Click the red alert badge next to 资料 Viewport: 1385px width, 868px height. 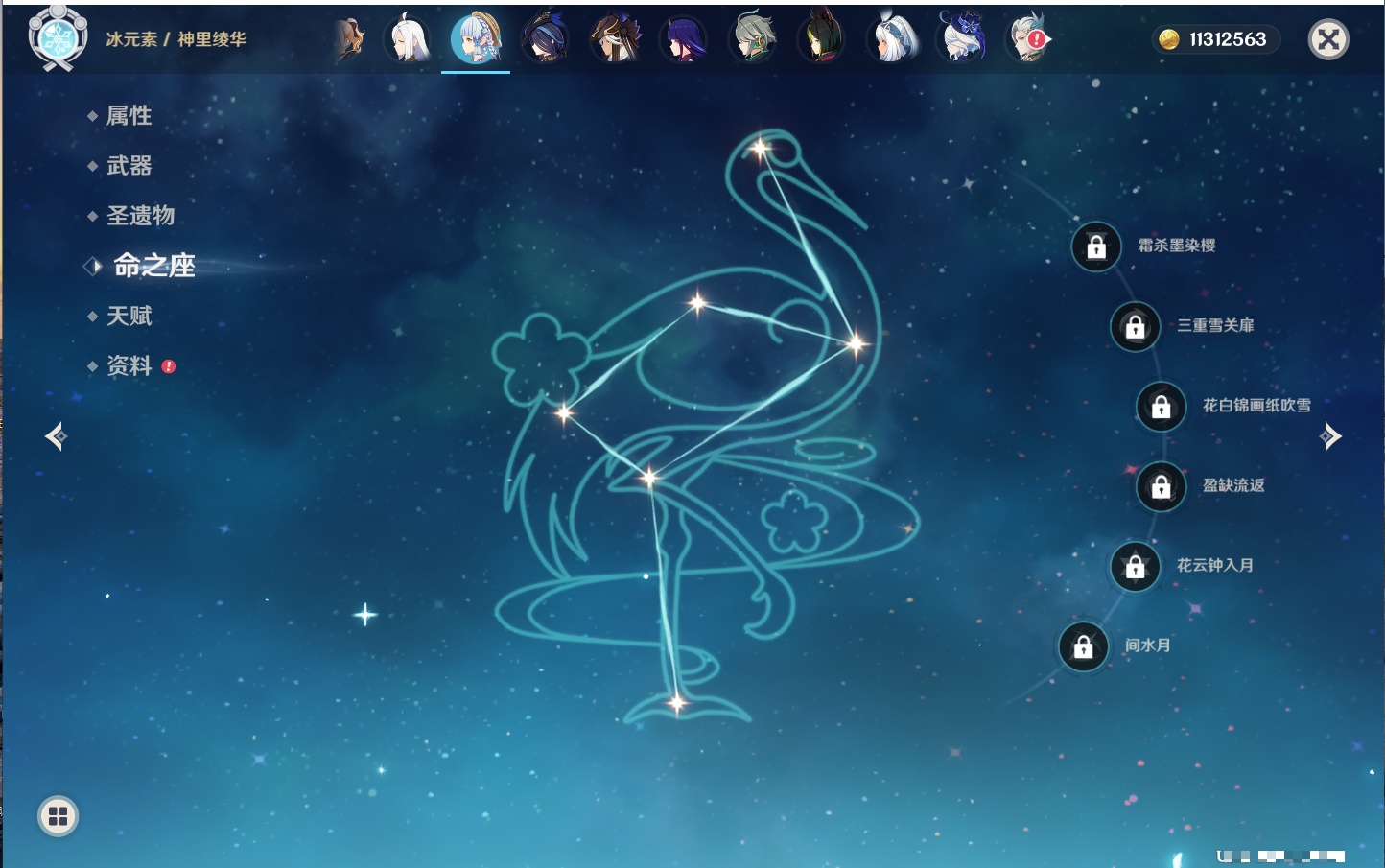pos(169,366)
